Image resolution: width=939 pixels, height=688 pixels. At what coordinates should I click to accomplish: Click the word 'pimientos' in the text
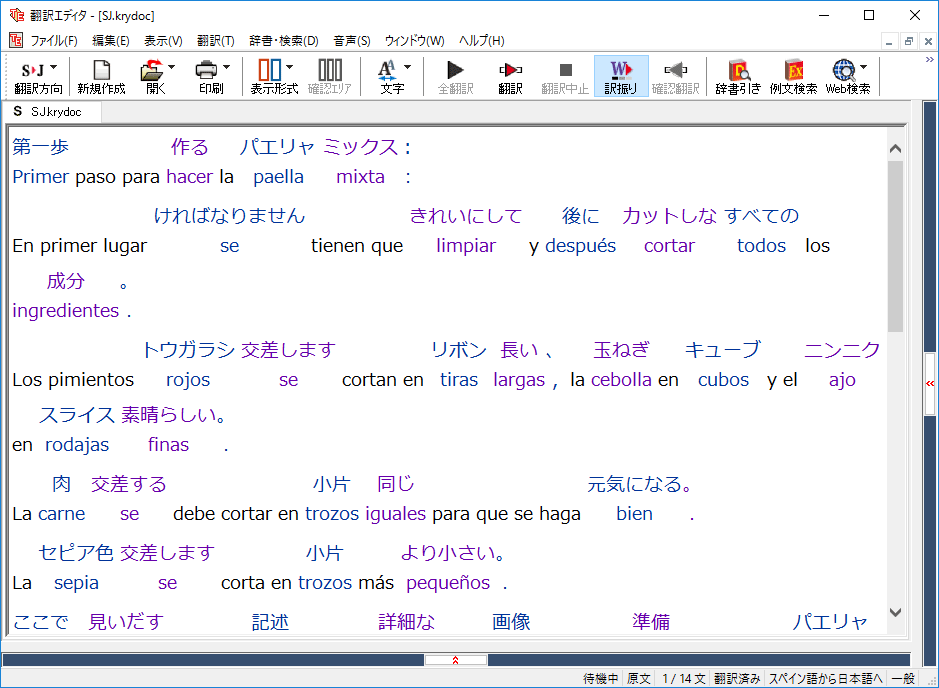91,380
